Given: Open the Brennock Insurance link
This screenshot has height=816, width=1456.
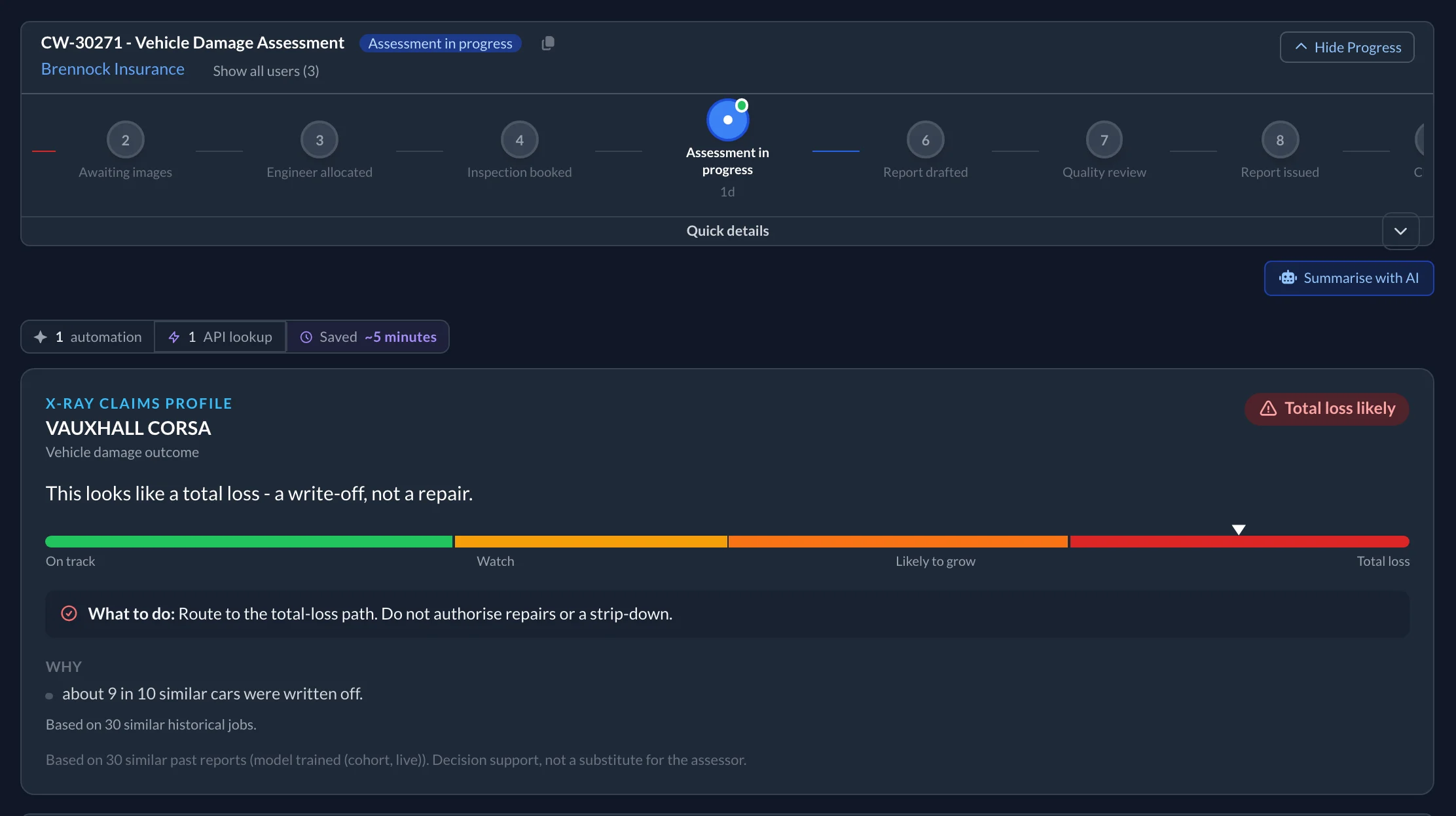Looking at the screenshot, I should [x=113, y=69].
